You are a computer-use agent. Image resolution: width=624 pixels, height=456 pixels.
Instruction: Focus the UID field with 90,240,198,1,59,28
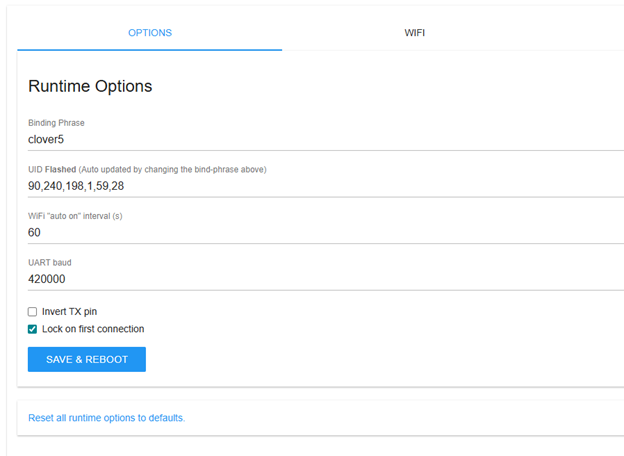point(300,185)
